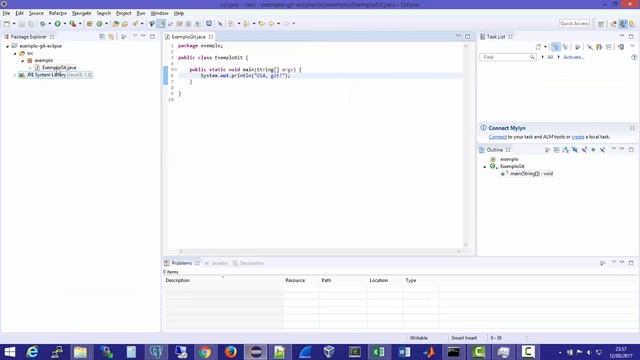
Task: Expand the JRE System Library node
Action: tap(15, 76)
